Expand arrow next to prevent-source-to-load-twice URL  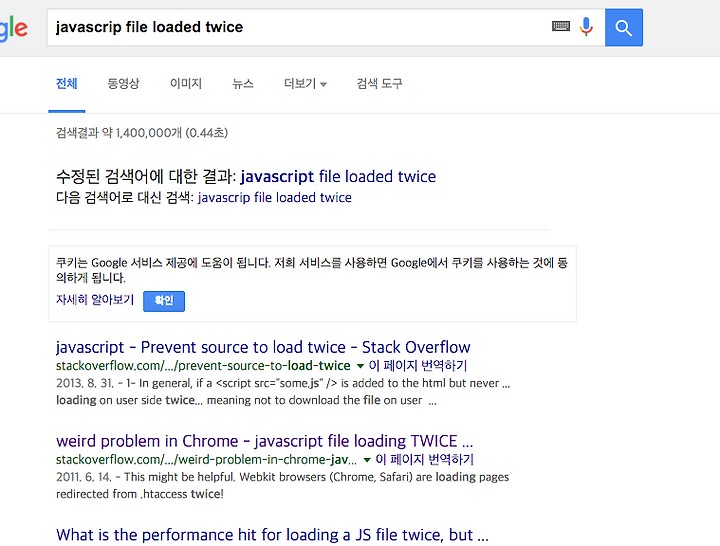tap(360, 366)
